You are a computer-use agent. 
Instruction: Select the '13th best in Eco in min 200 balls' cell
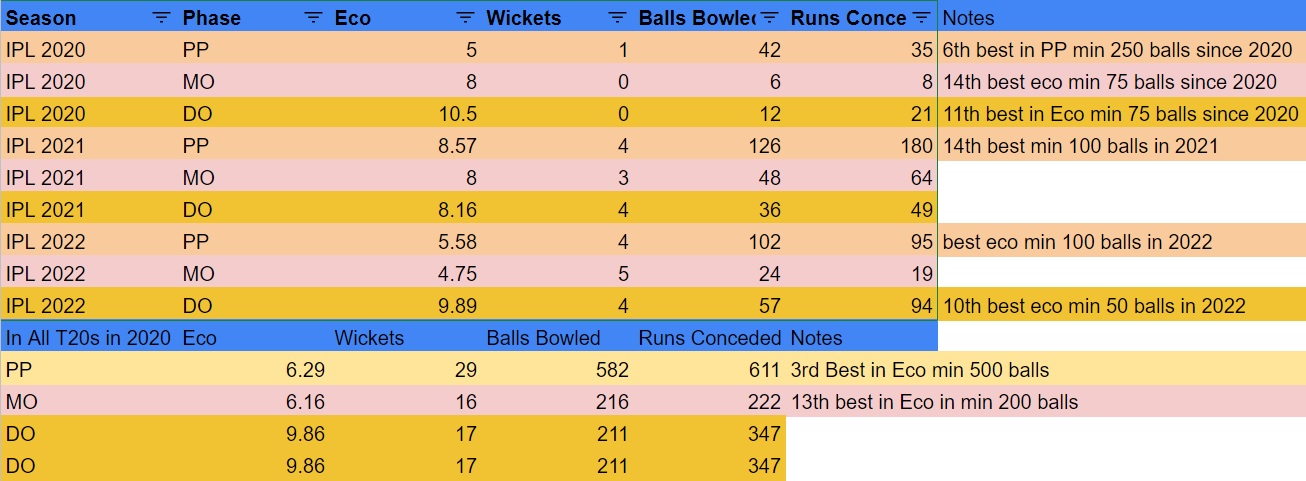[1046, 402]
